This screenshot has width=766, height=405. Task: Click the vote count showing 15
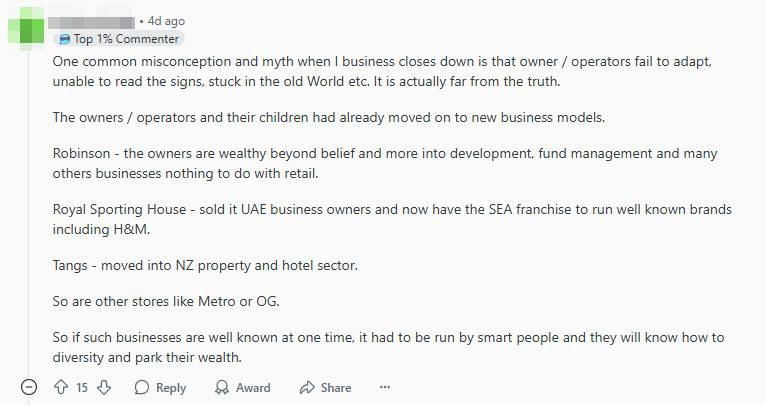click(82, 388)
